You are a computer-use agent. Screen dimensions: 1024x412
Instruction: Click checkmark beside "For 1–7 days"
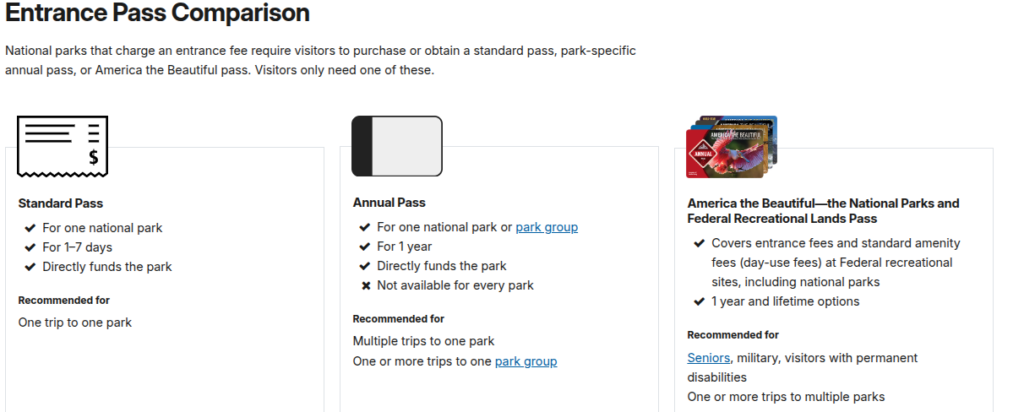(x=29, y=247)
